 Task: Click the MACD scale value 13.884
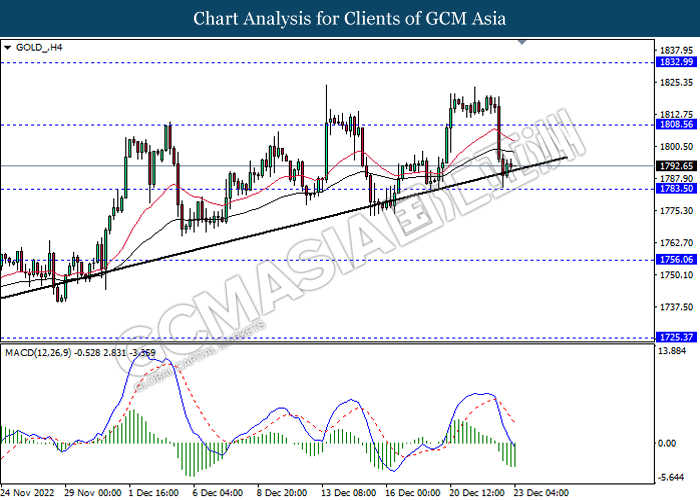672,351
